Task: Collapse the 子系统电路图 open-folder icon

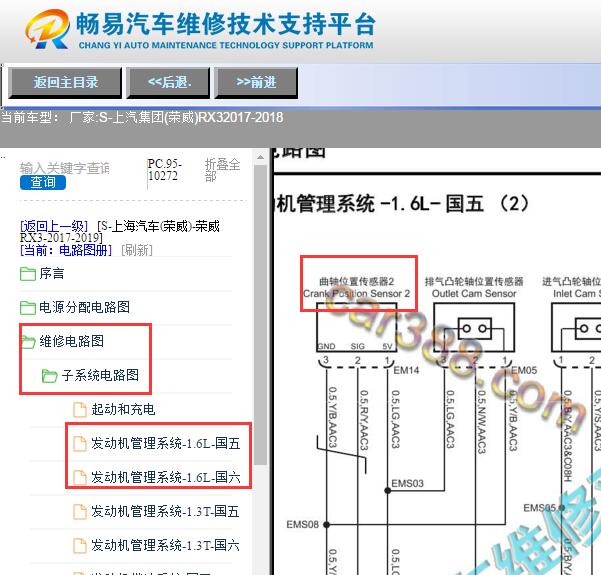Action: pyautogui.click(x=49, y=376)
